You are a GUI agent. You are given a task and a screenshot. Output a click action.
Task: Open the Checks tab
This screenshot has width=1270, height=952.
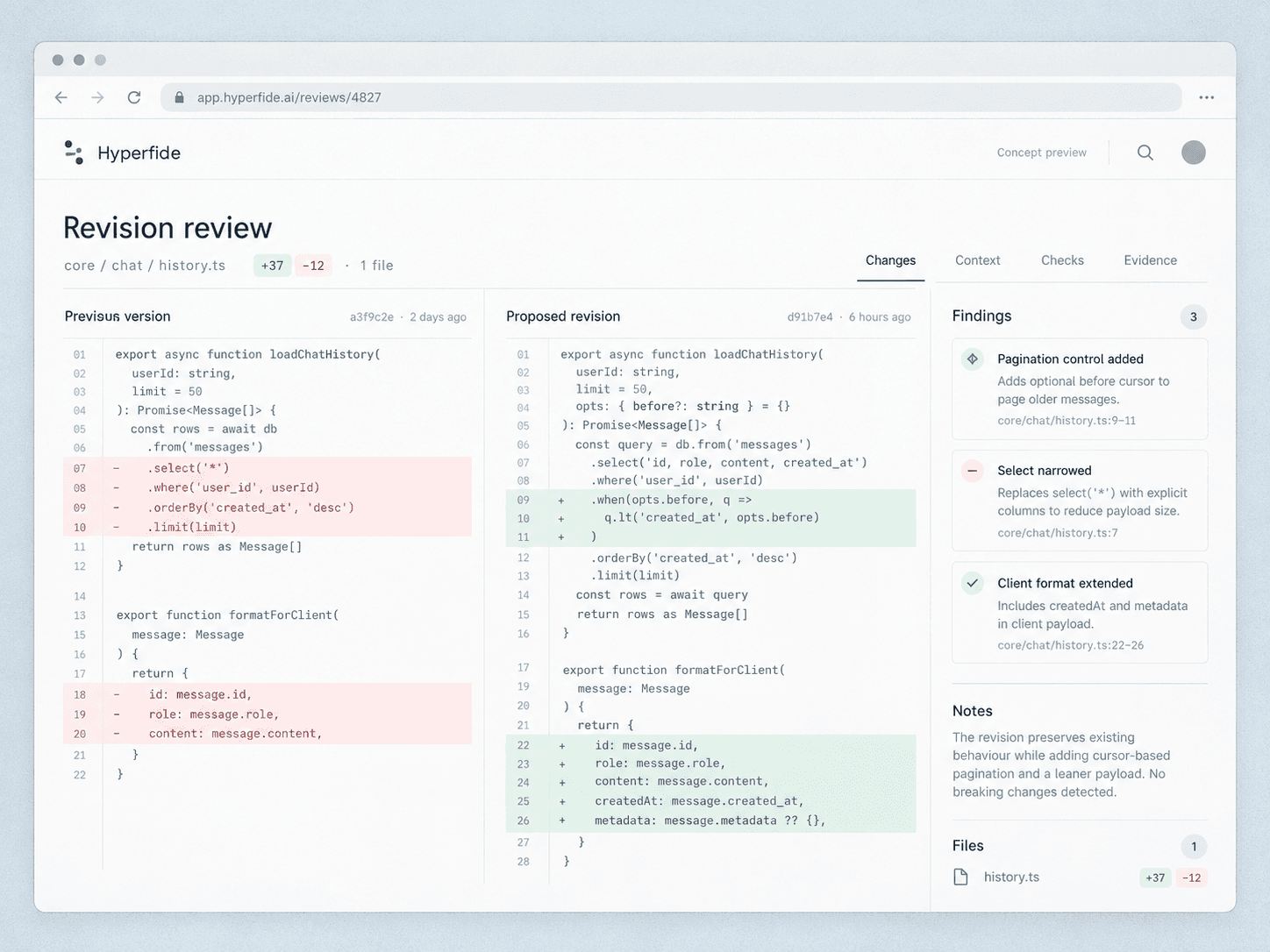(x=1062, y=260)
